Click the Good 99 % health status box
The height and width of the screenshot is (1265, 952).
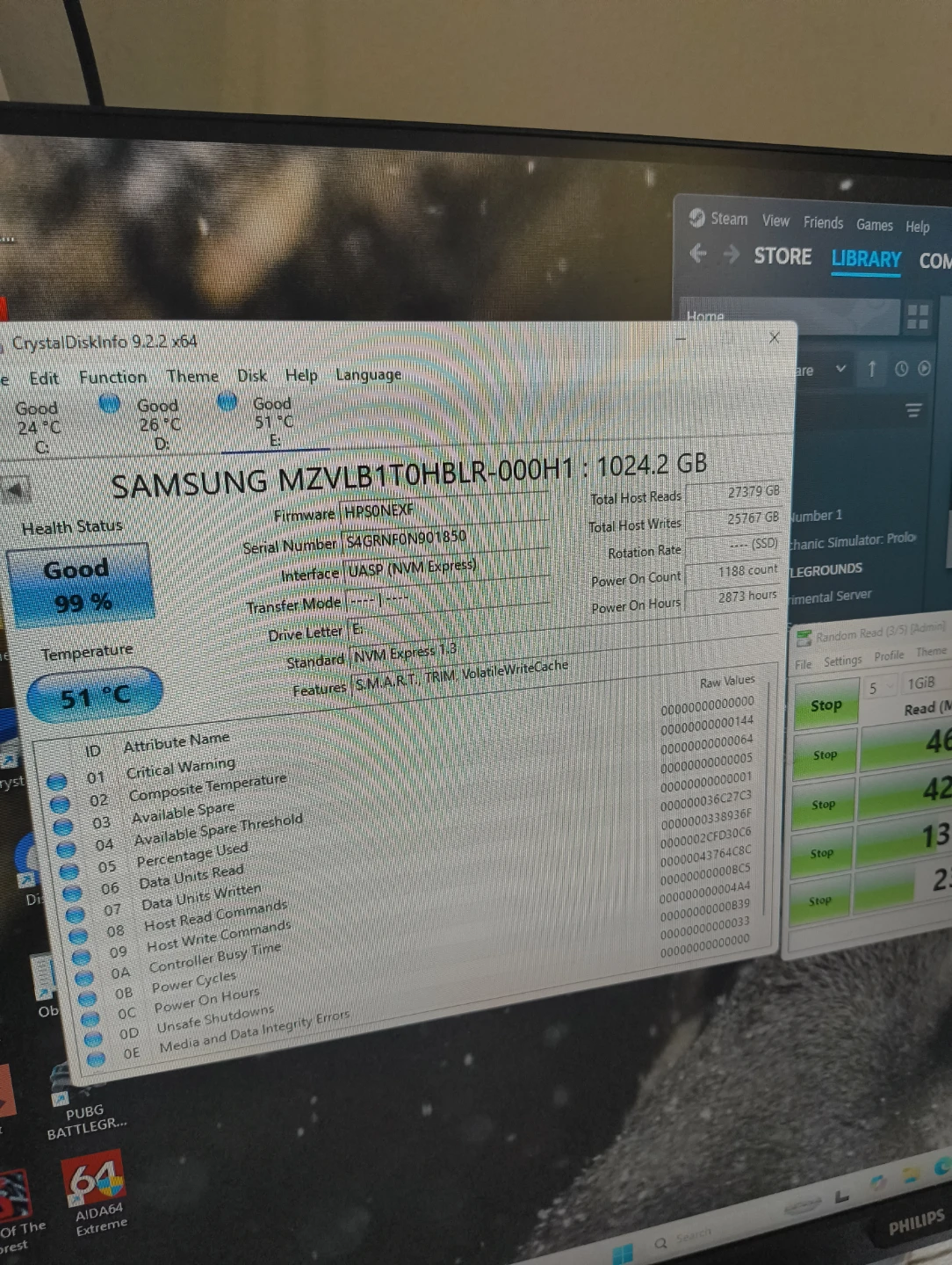point(79,584)
